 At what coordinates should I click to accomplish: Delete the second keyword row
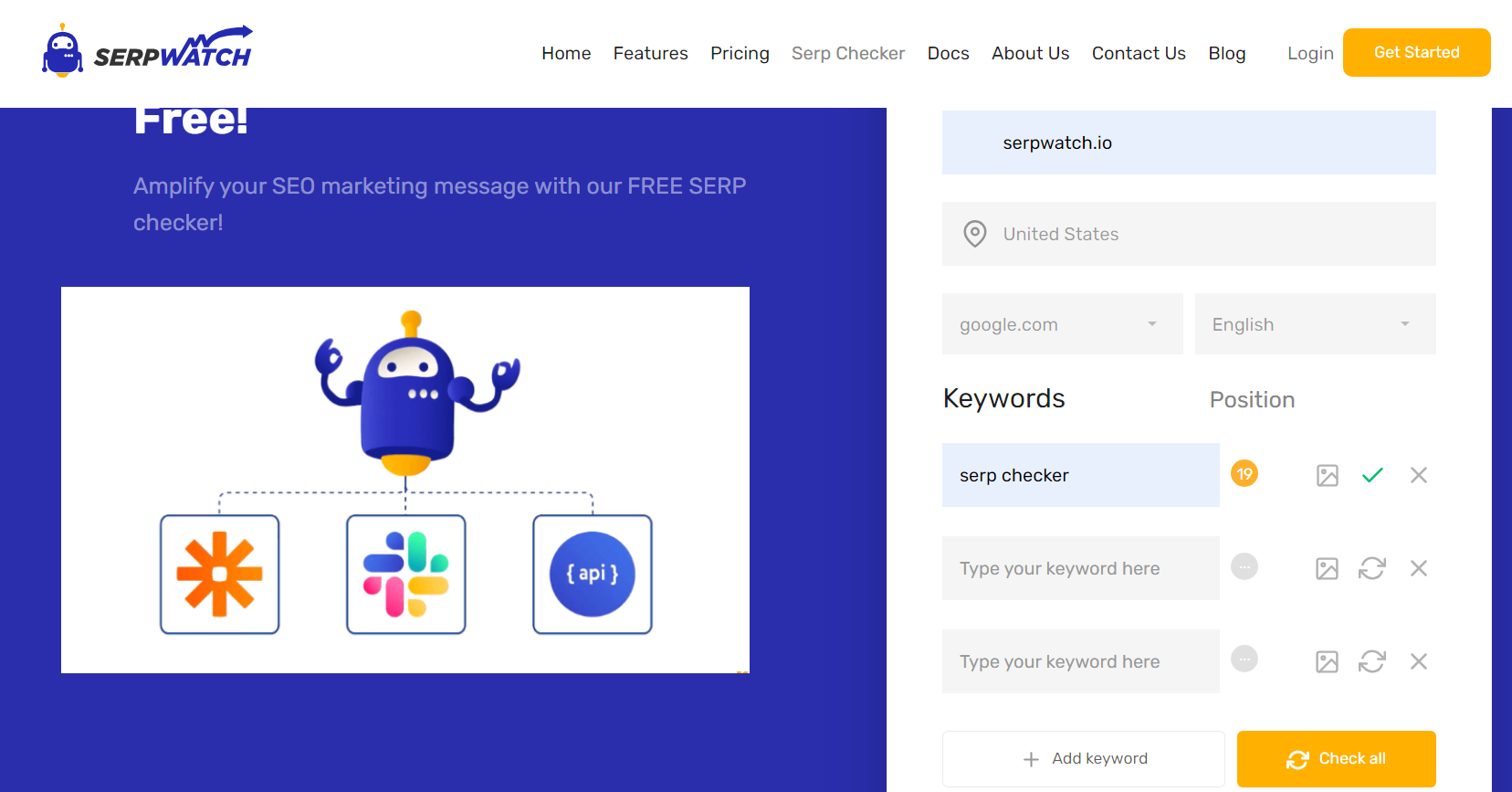point(1419,568)
